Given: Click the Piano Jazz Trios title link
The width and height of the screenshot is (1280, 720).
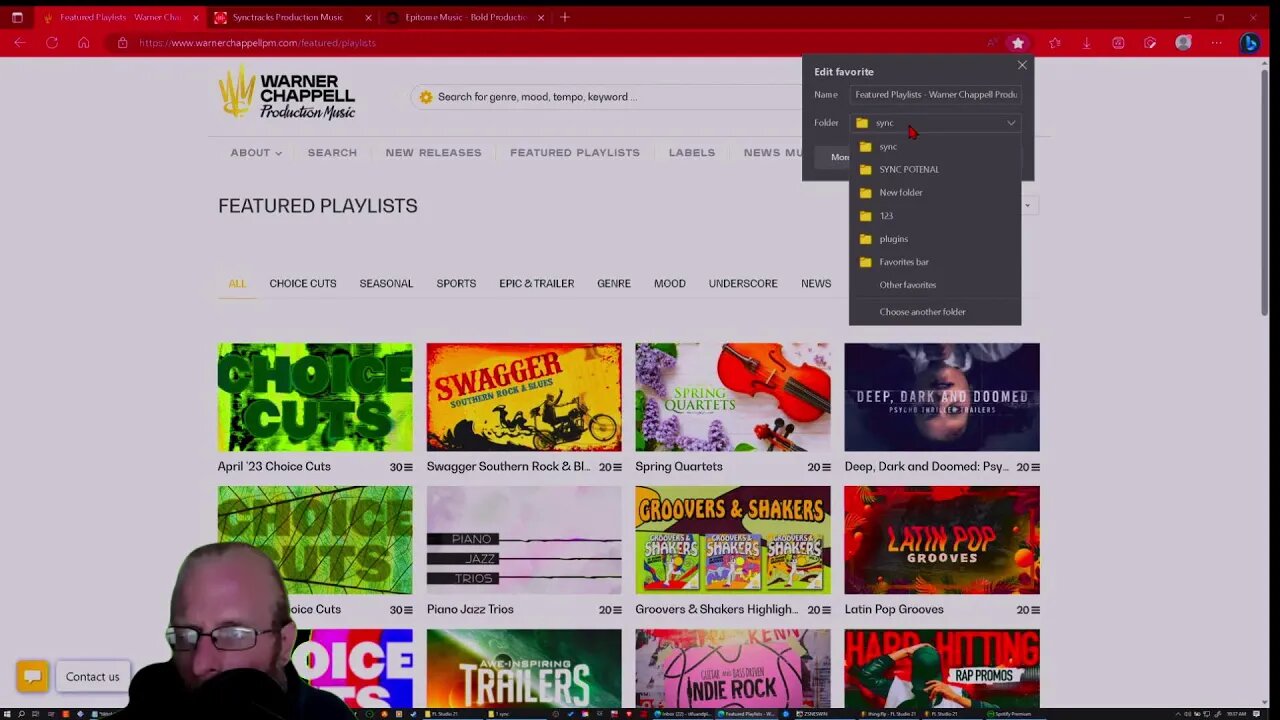Looking at the screenshot, I should [x=470, y=610].
